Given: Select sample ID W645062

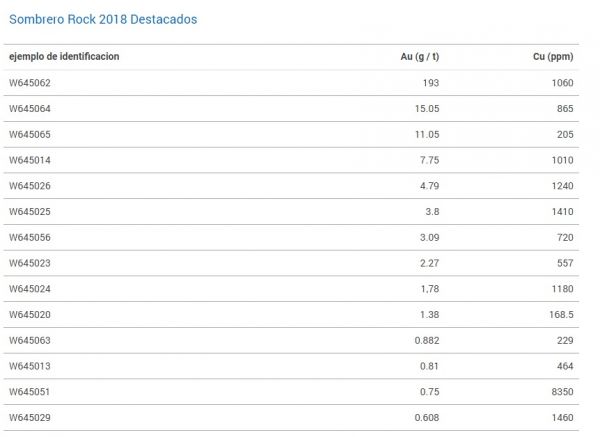Looking at the screenshot, I should (30, 83).
